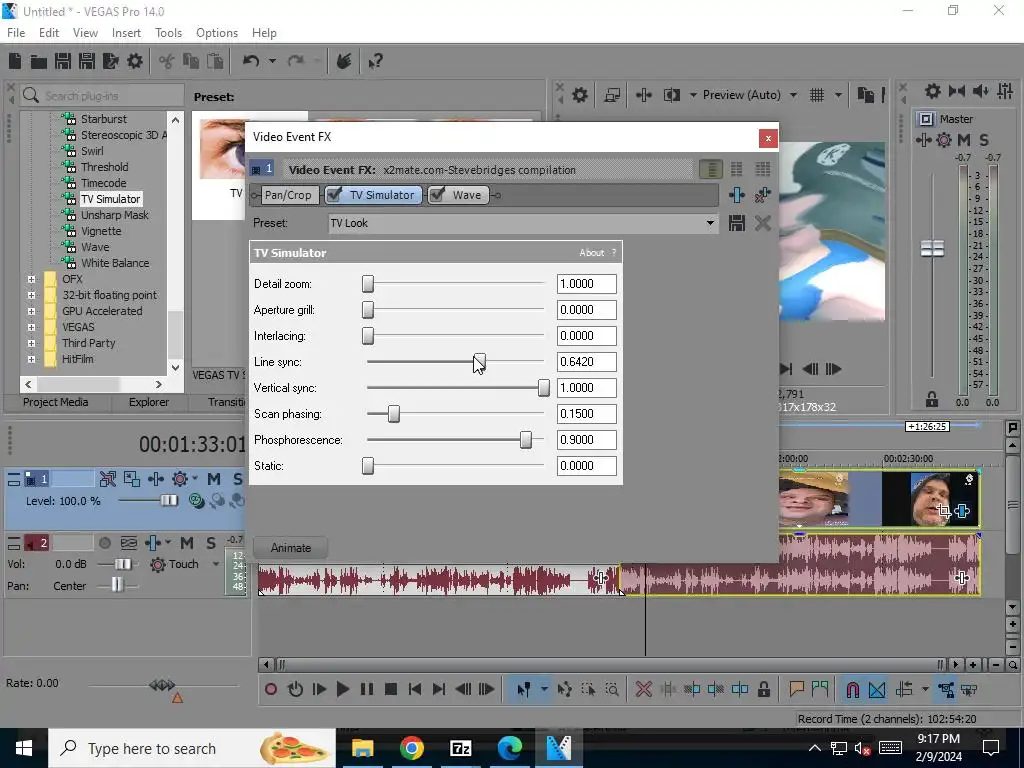Click the What's This help icon
Image resolution: width=1024 pixels, height=768 pixels.
375,61
